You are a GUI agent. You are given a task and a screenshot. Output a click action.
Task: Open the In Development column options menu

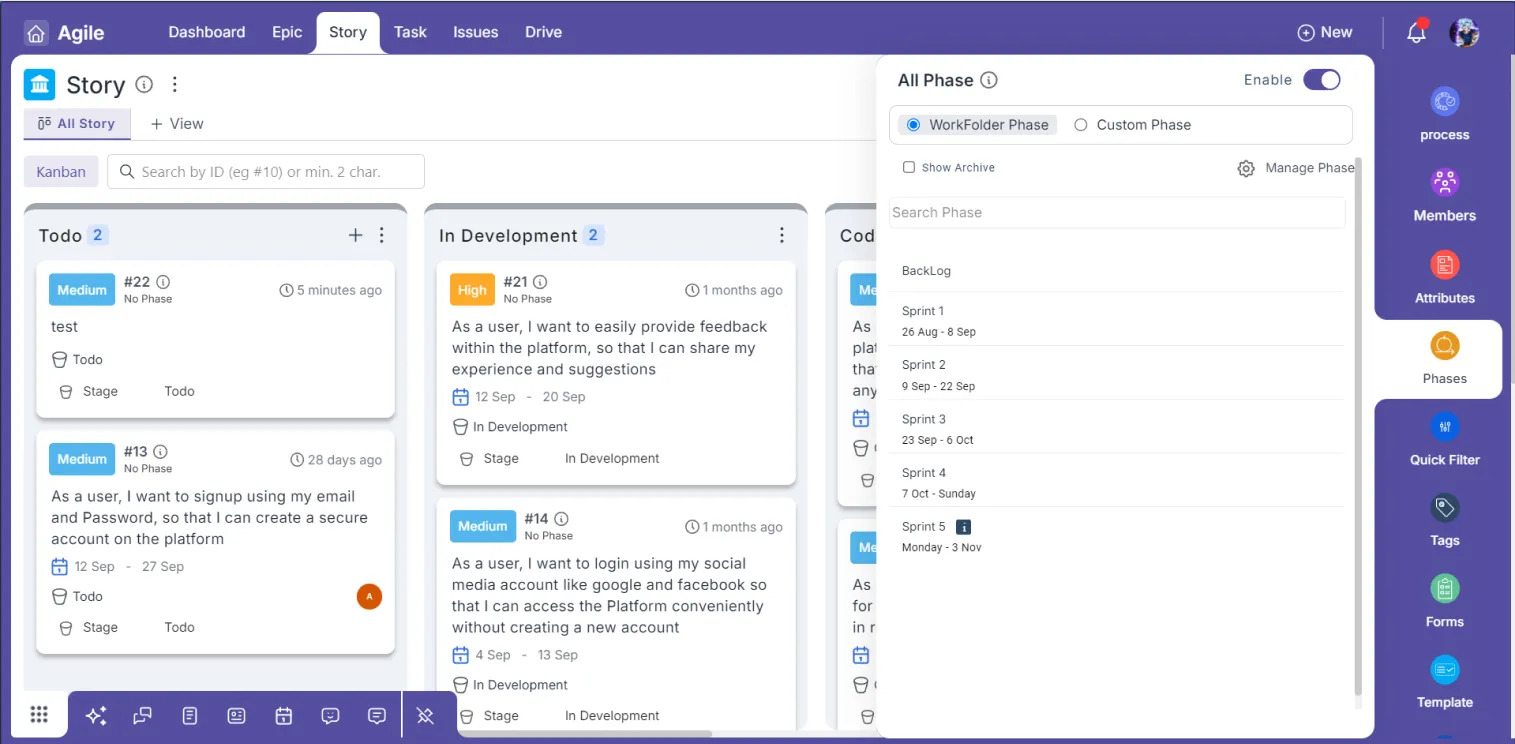click(782, 235)
